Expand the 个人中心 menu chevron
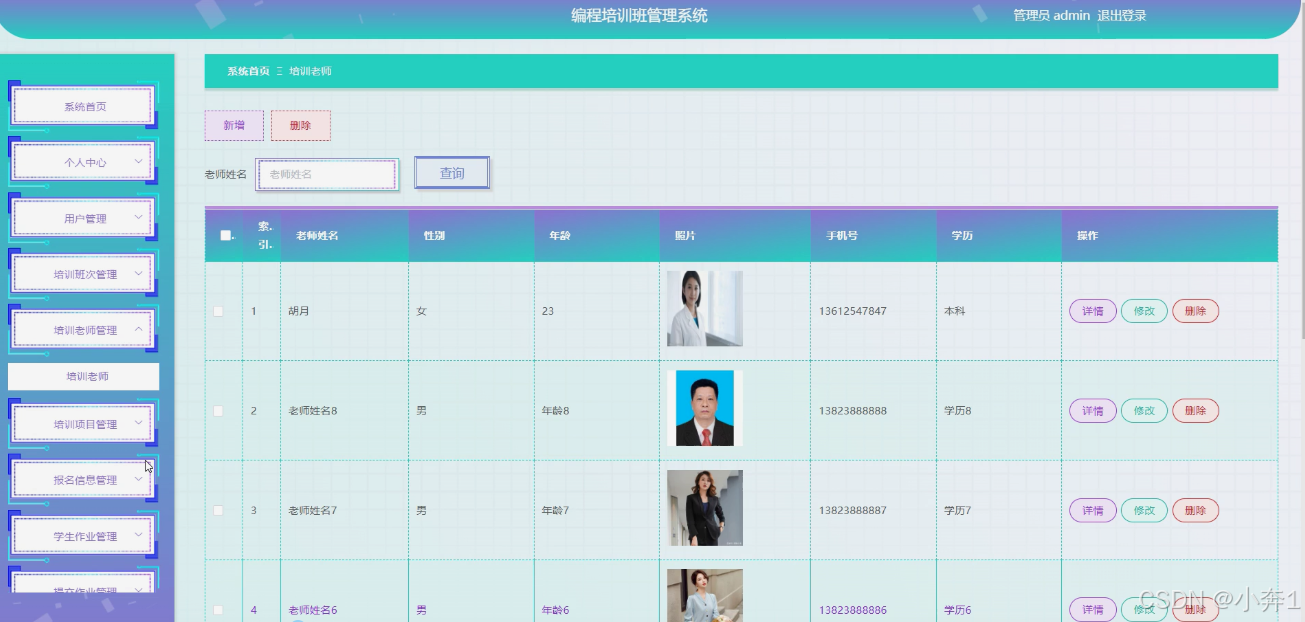 coord(138,161)
